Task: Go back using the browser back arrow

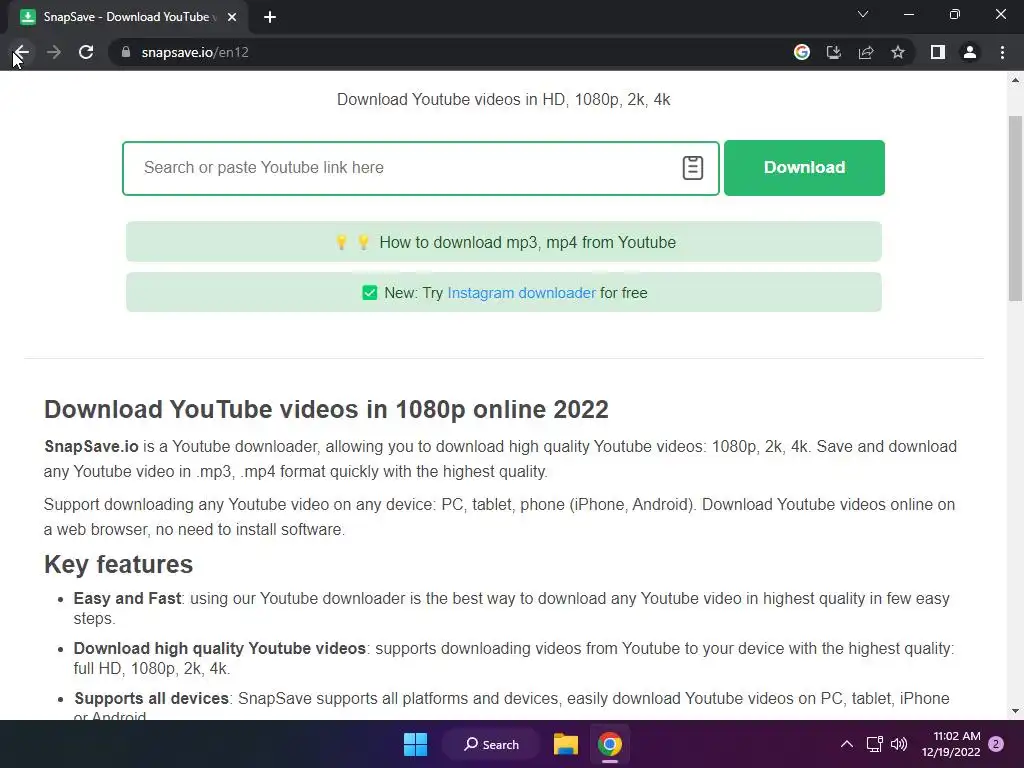Action: [22, 52]
